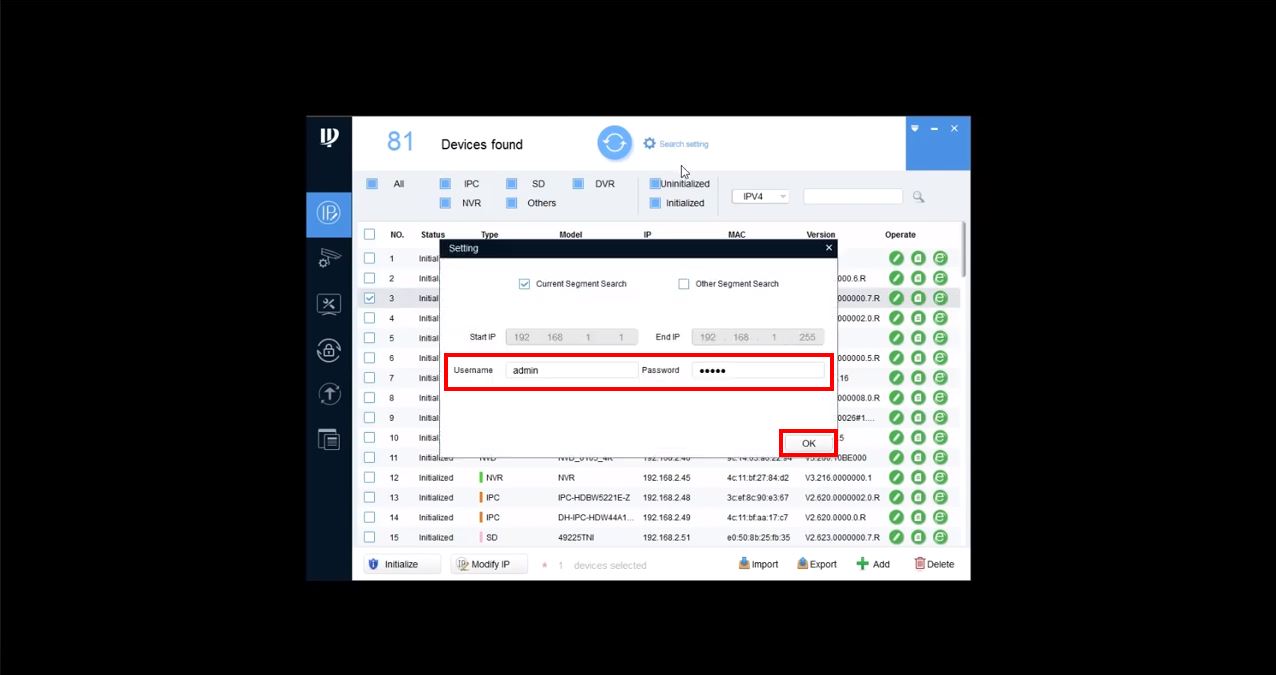The width and height of the screenshot is (1276, 675).
Task: Select IP cell 192.168.2.48
Action: pyautogui.click(x=667, y=497)
